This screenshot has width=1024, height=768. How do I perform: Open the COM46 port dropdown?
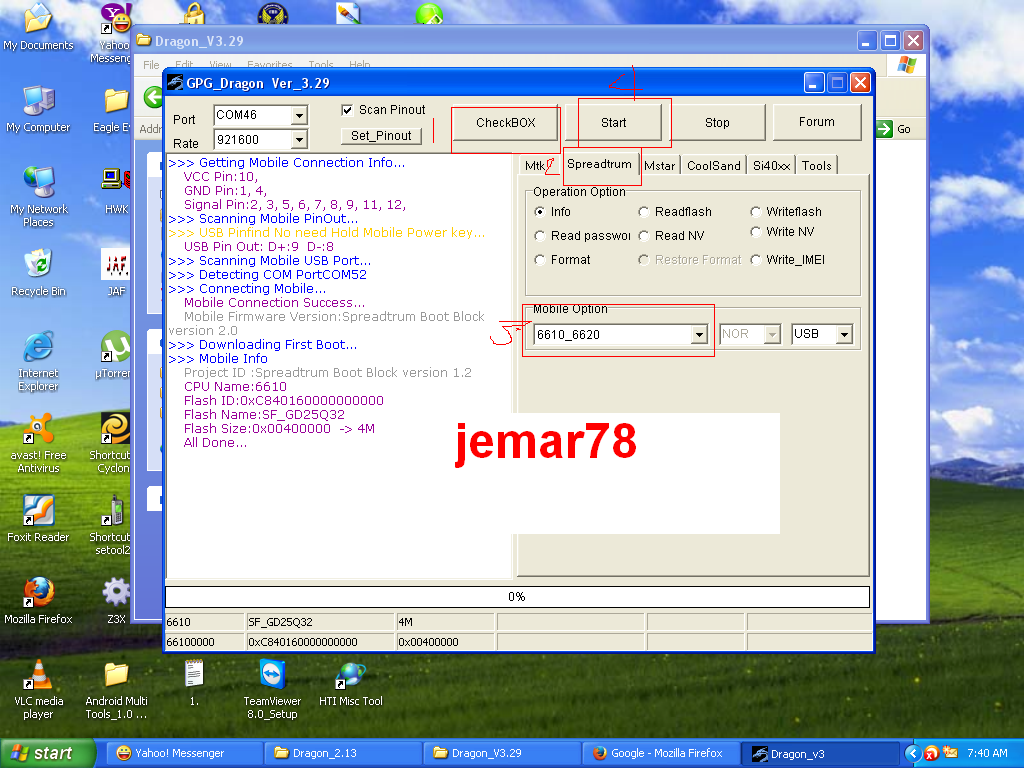pos(297,115)
